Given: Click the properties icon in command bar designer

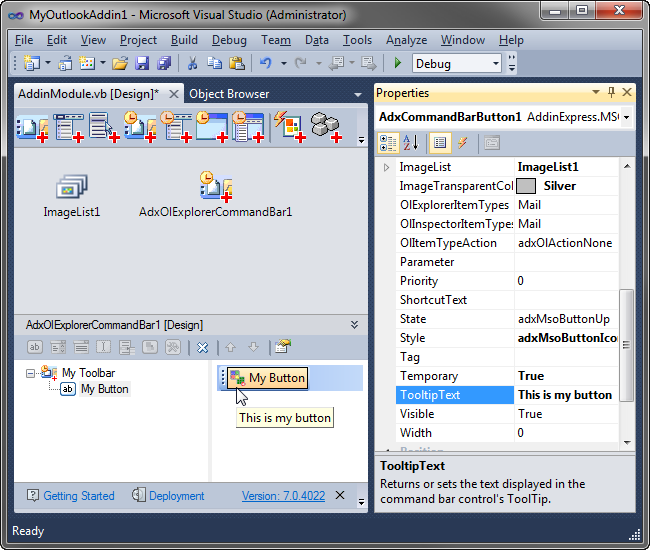Looking at the screenshot, I should [x=283, y=346].
